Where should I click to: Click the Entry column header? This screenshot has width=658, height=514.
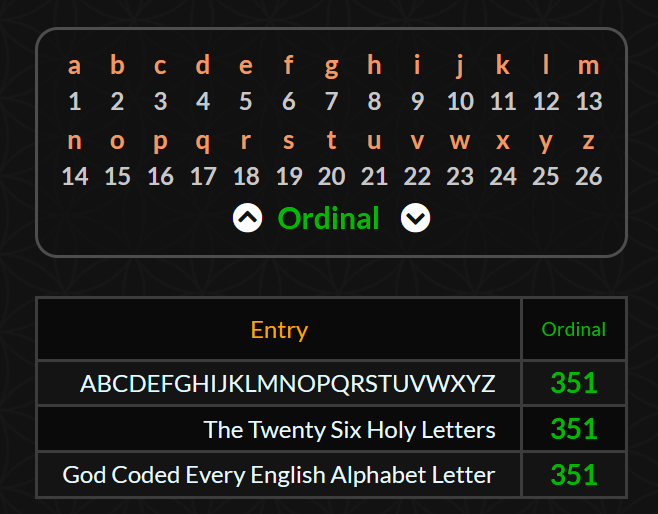click(x=279, y=329)
